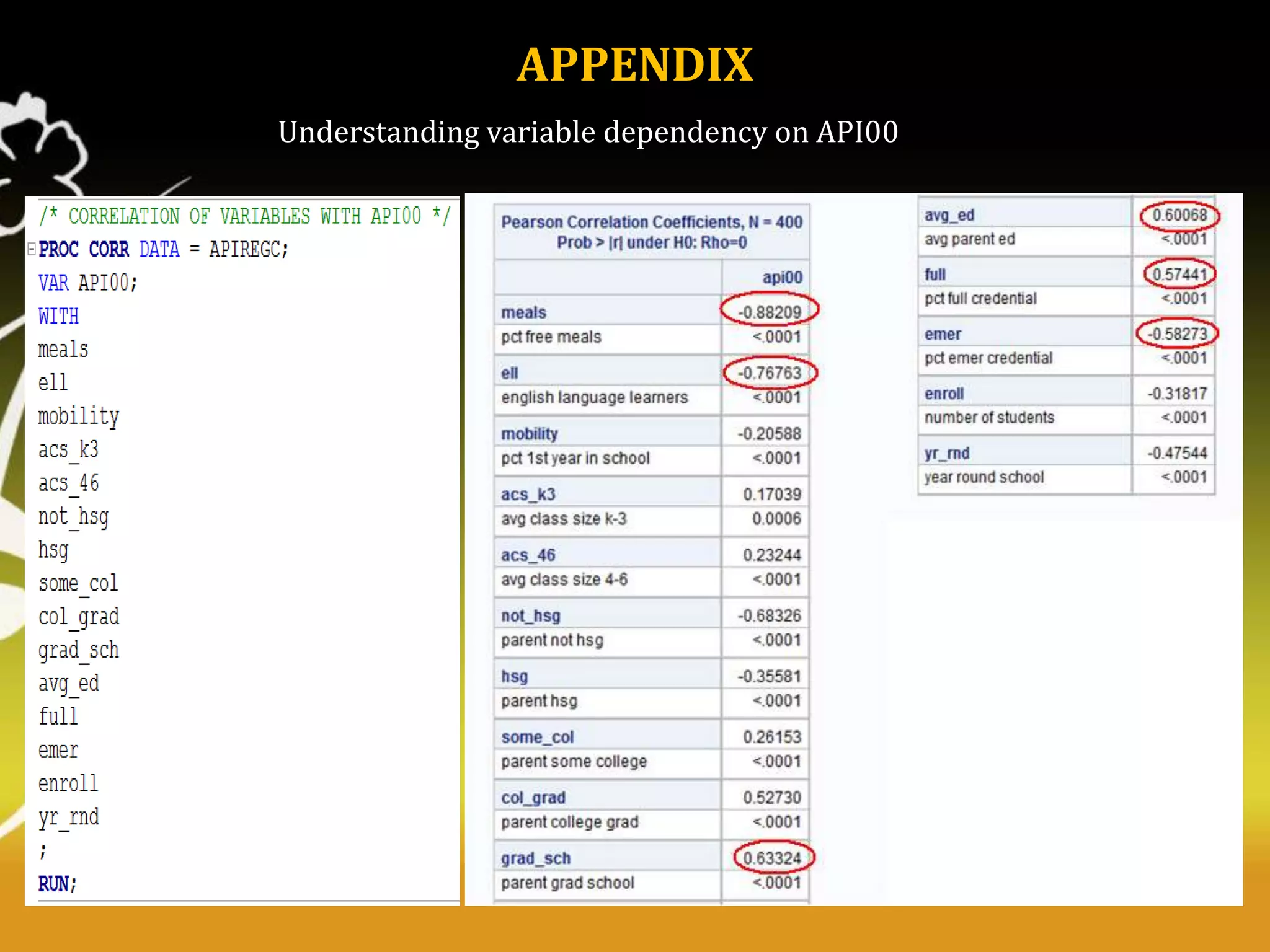Click 'grad_sch' in the code variable list
The height and width of the screenshot is (952, 1270).
(78, 651)
